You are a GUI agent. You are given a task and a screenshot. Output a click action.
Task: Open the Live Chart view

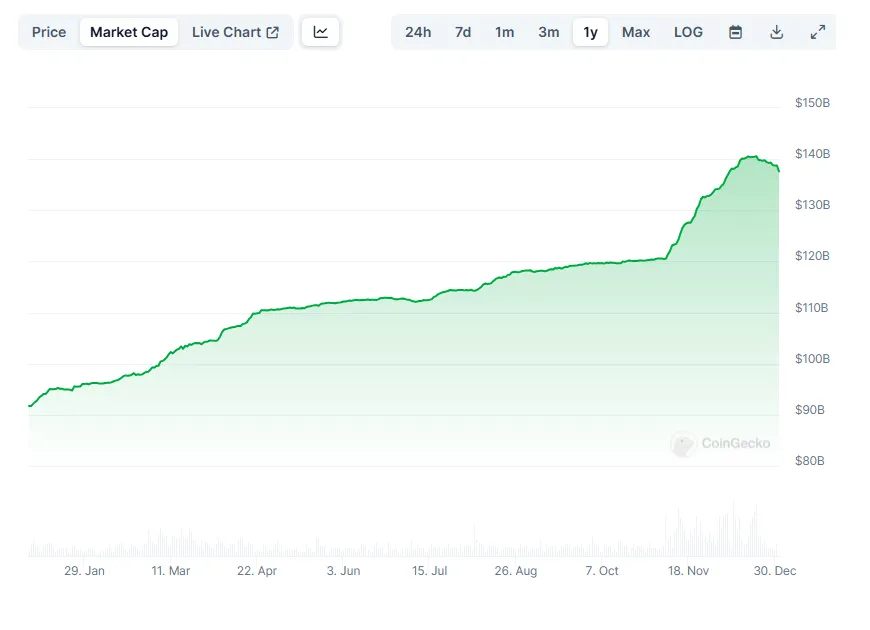click(227, 31)
